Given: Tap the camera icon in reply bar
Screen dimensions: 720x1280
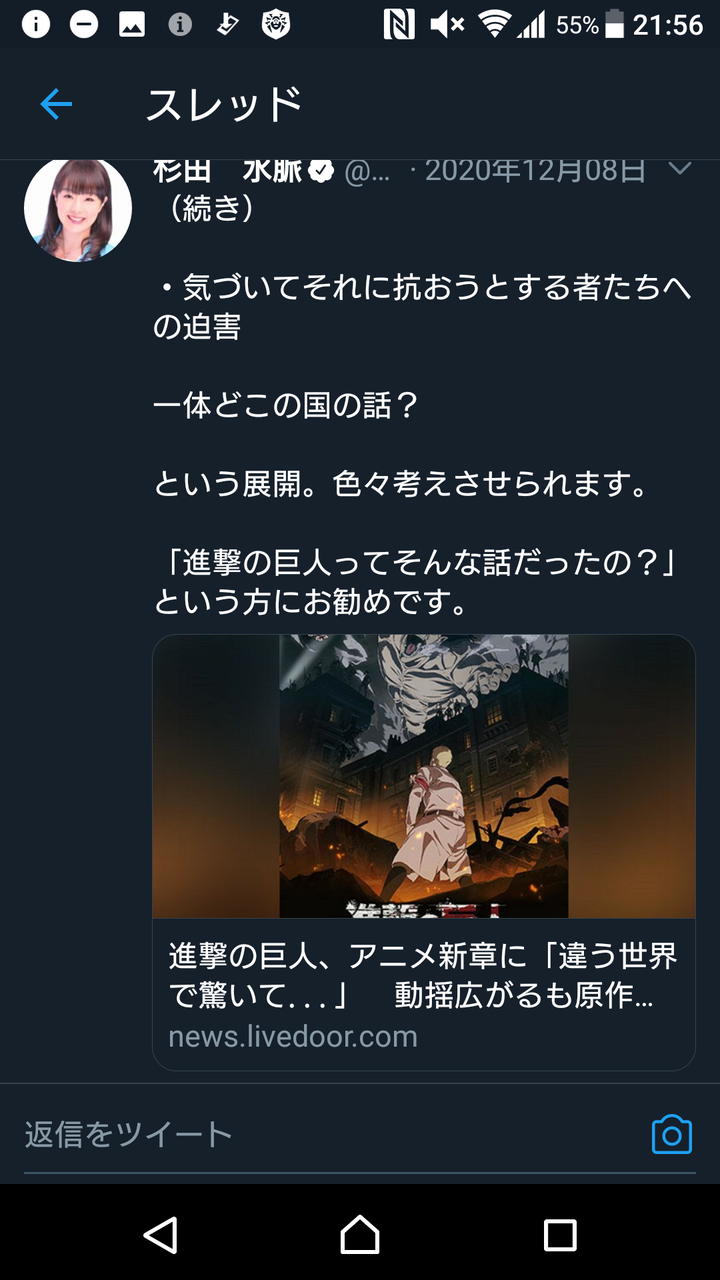Looking at the screenshot, I should pyautogui.click(x=672, y=1134).
